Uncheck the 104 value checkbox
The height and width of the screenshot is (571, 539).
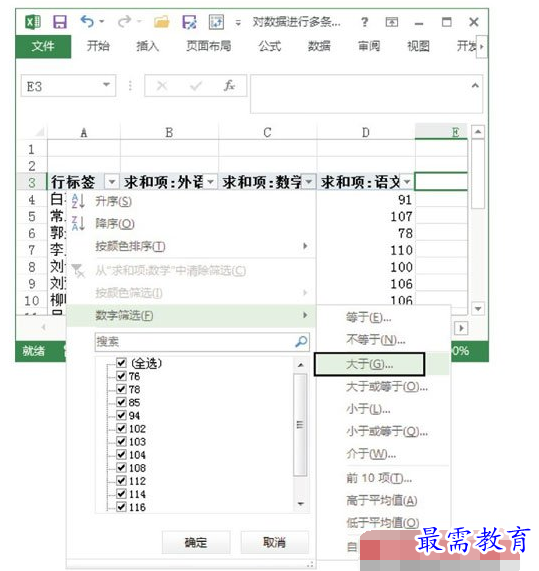(121, 454)
